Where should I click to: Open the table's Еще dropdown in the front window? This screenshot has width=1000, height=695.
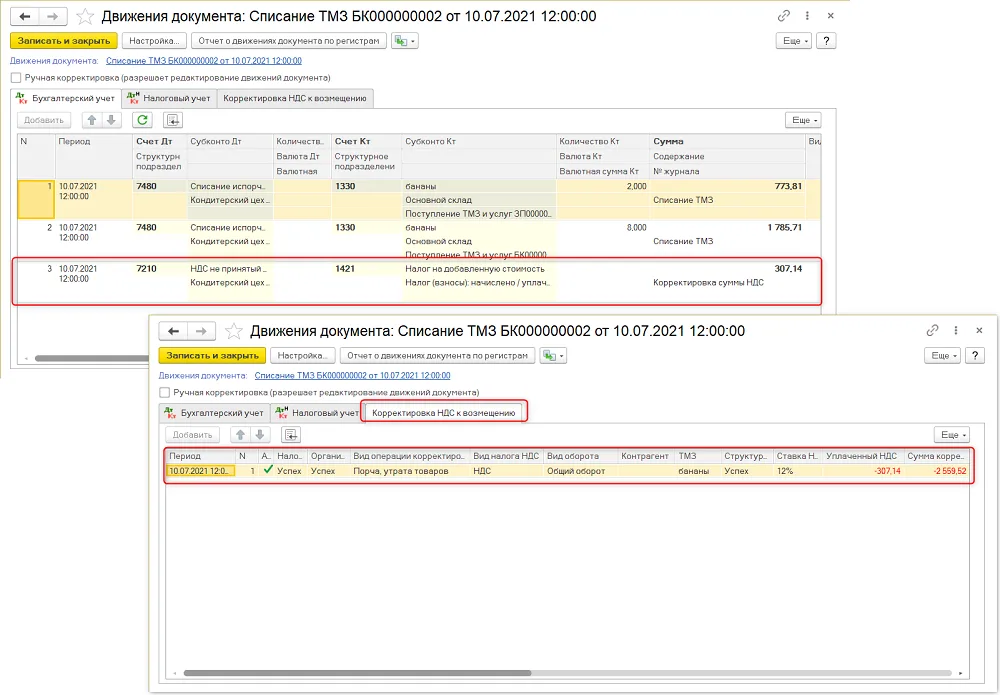952,435
